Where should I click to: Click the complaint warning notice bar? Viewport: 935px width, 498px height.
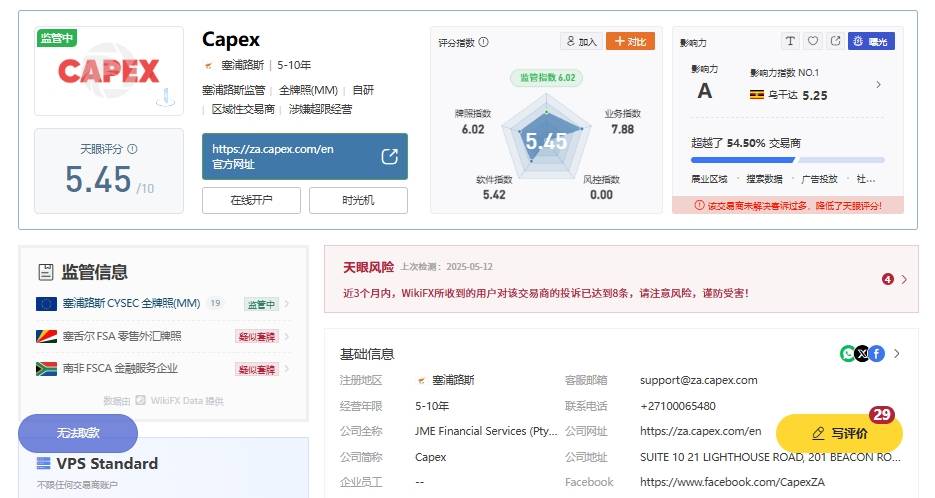point(788,205)
